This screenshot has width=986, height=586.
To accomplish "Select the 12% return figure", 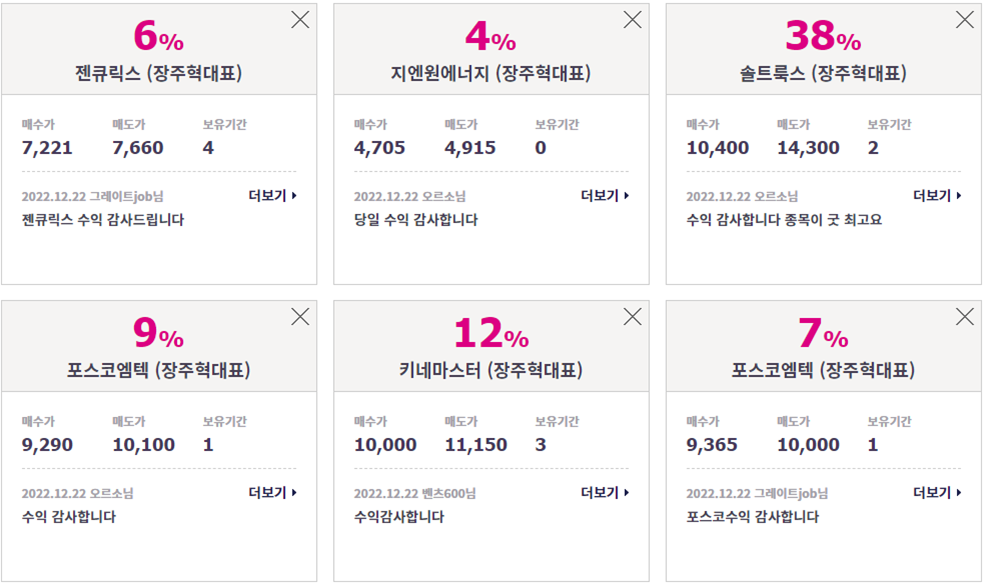I will [x=491, y=333].
